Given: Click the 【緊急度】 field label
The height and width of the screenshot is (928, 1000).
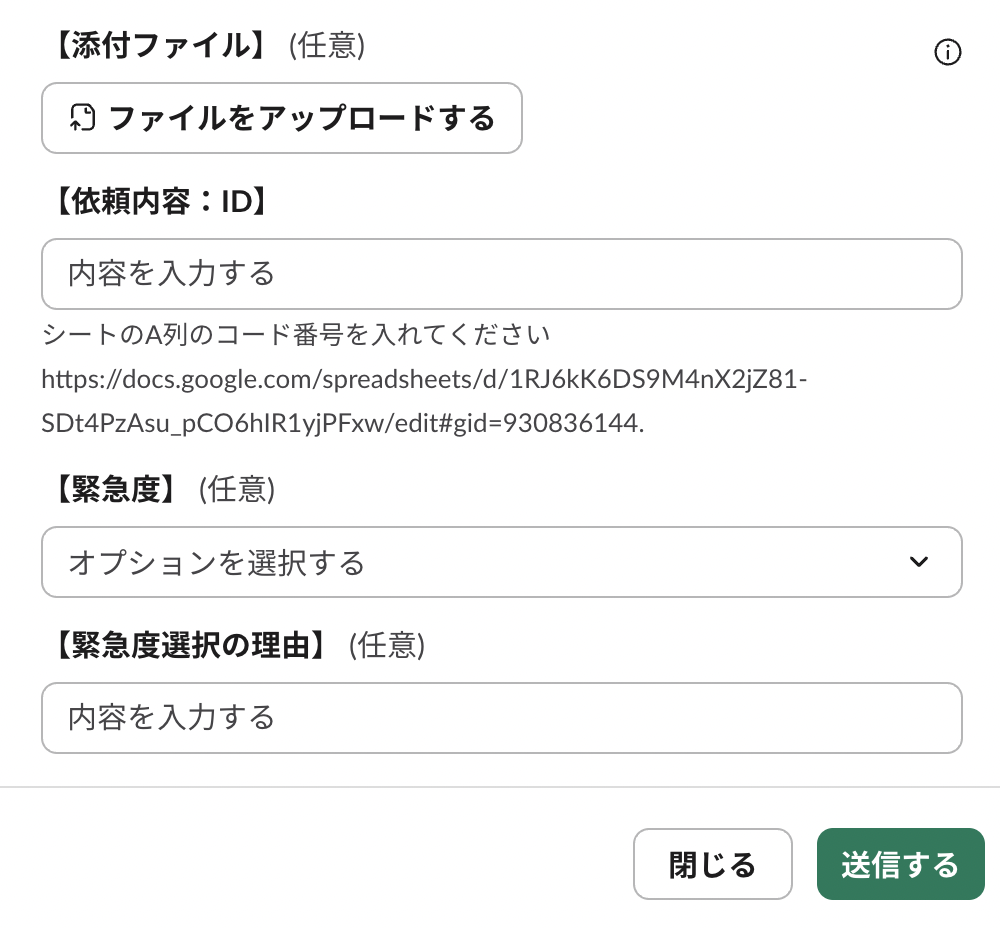Looking at the screenshot, I should click(x=116, y=489).
